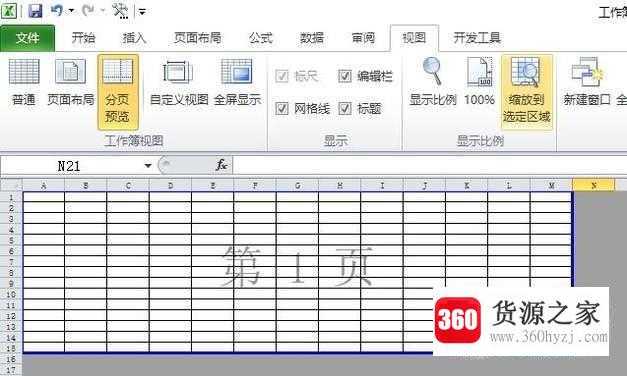Screen dimensions: 627x376
Task: Switch to the 公式 ribbon tab
Action: tap(260, 38)
